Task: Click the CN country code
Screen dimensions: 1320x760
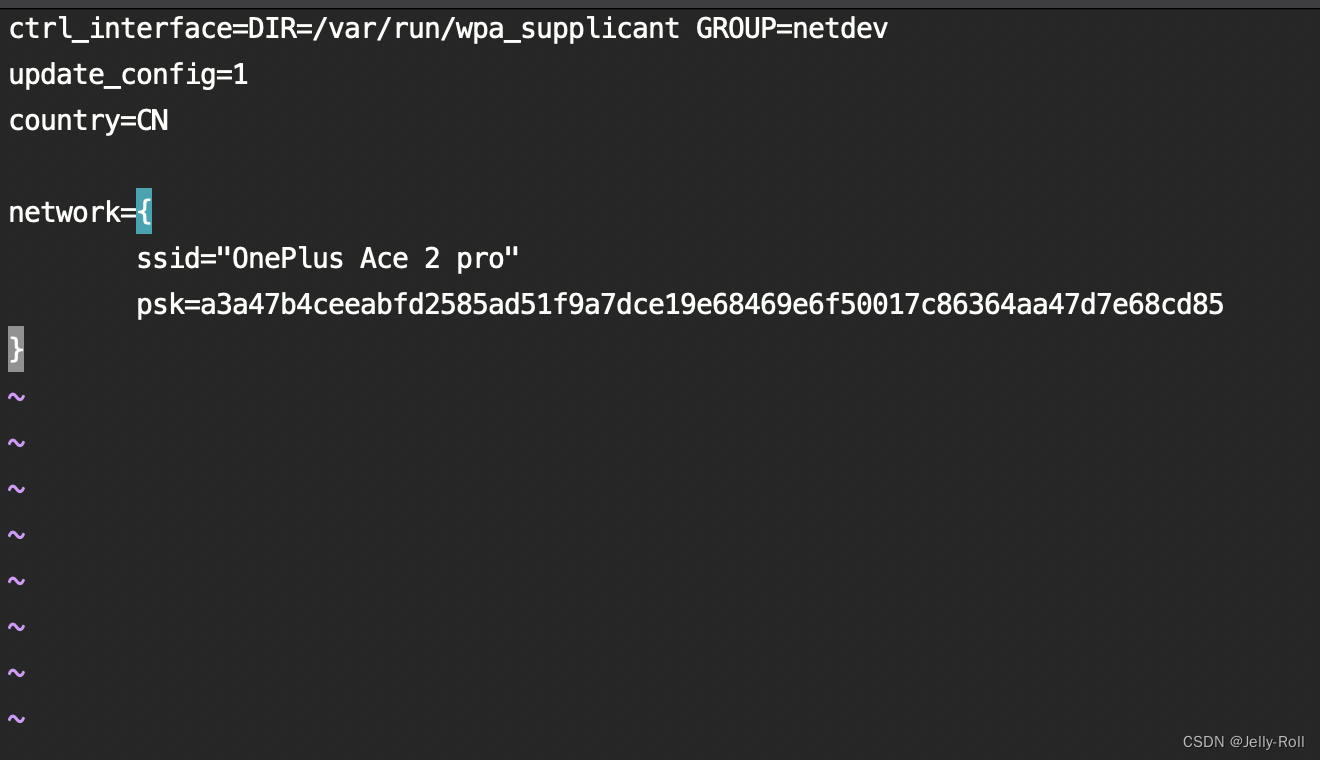Action: [152, 121]
